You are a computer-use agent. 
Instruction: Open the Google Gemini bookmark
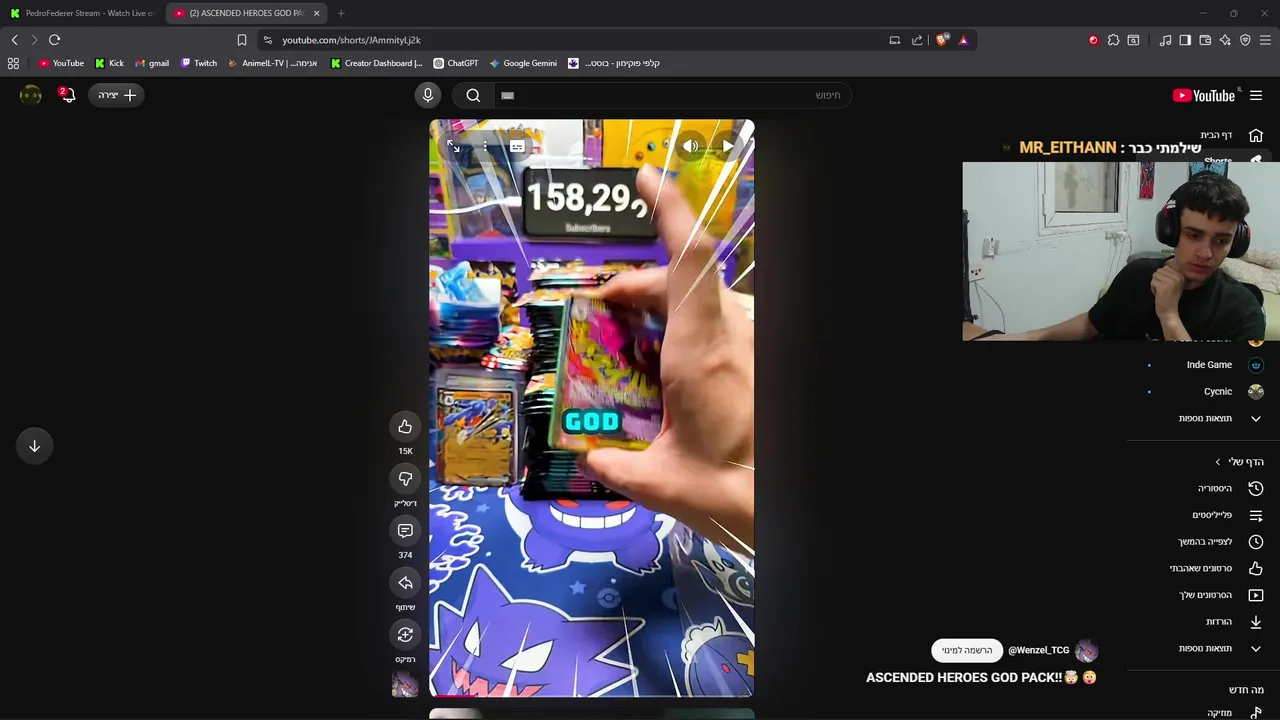[523, 63]
